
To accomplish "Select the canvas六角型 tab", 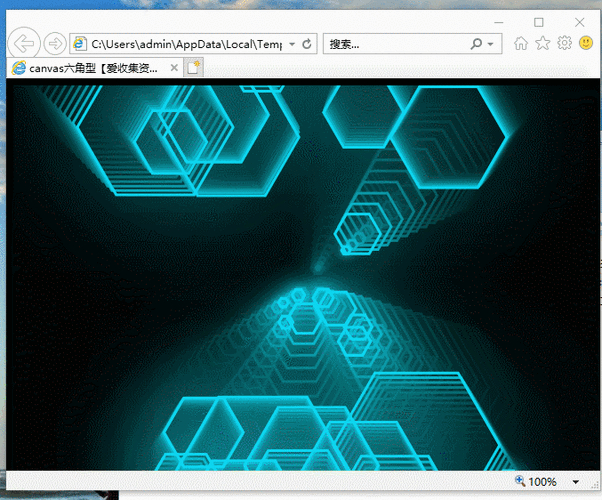I will pos(94,68).
